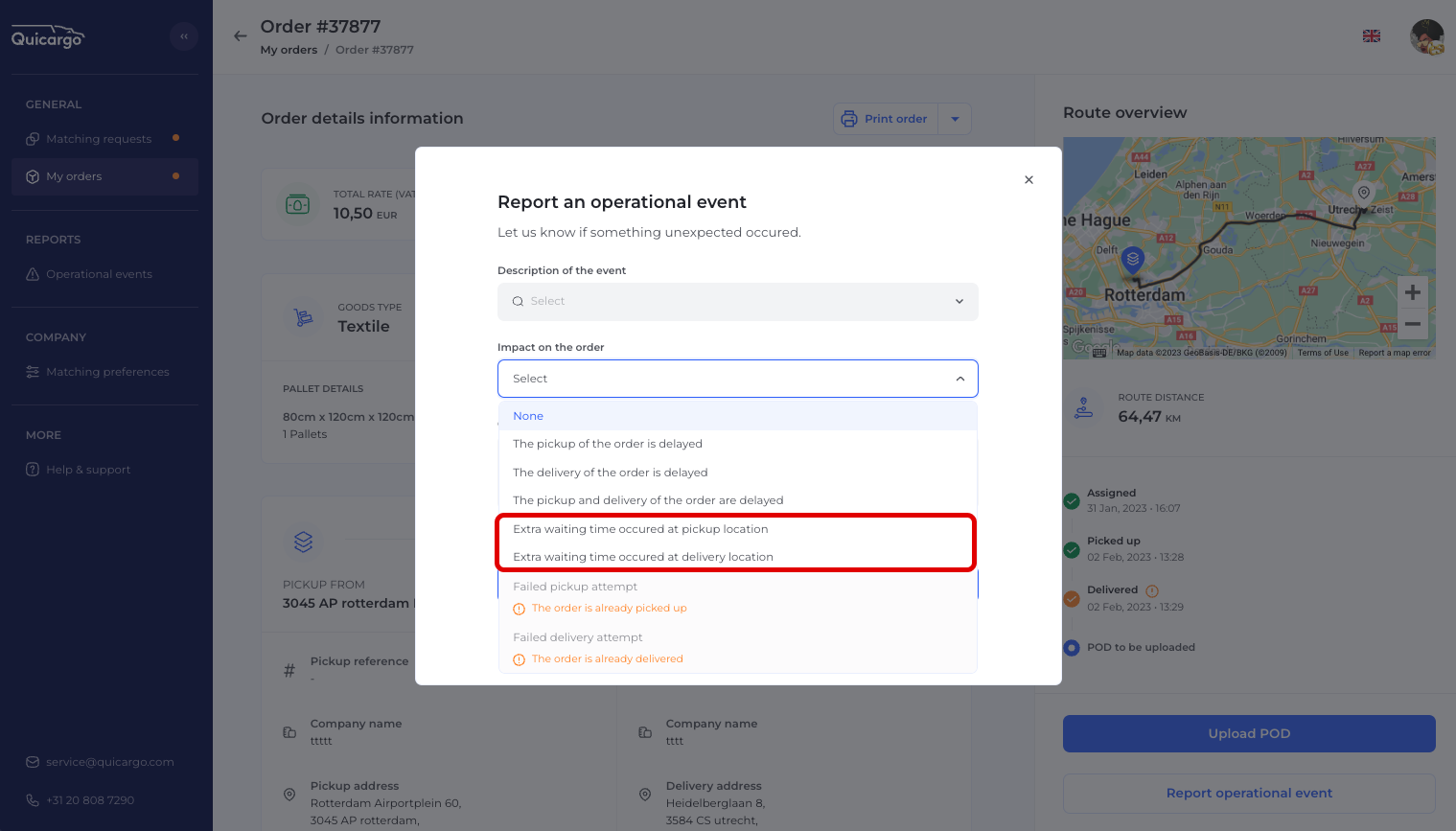Open the Description of the event dropdown

click(x=737, y=302)
